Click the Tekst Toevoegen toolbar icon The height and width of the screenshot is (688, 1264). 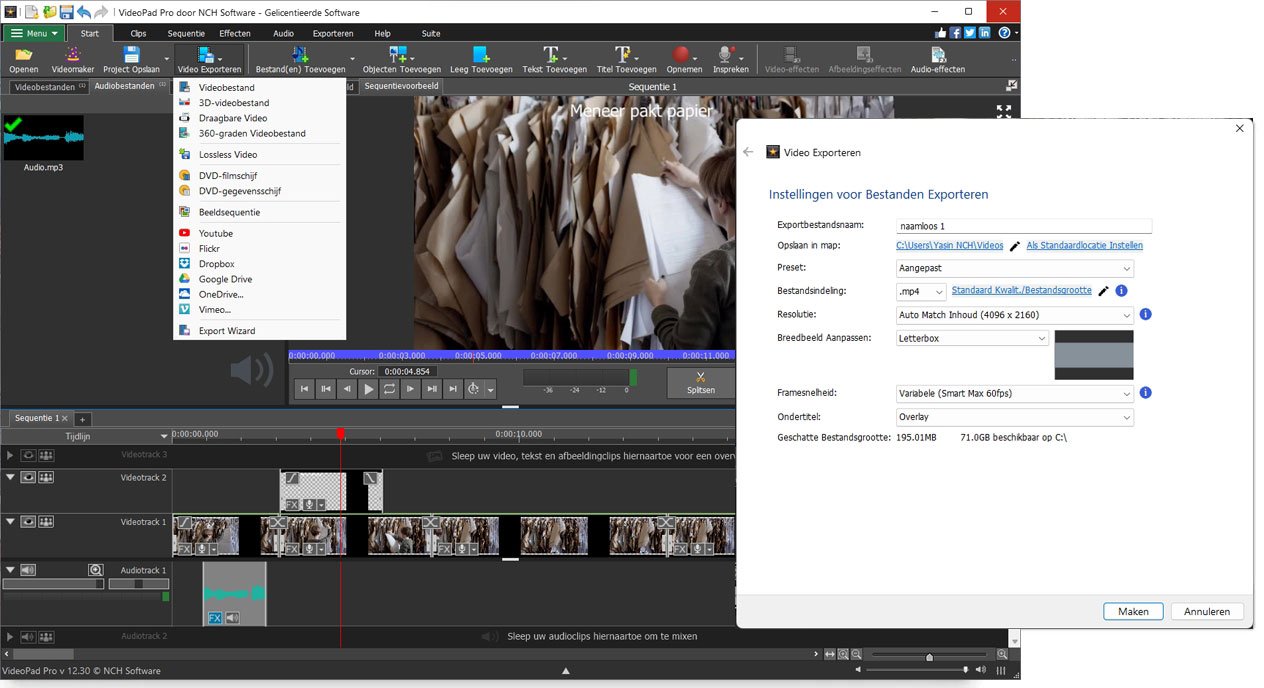coord(553,54)
